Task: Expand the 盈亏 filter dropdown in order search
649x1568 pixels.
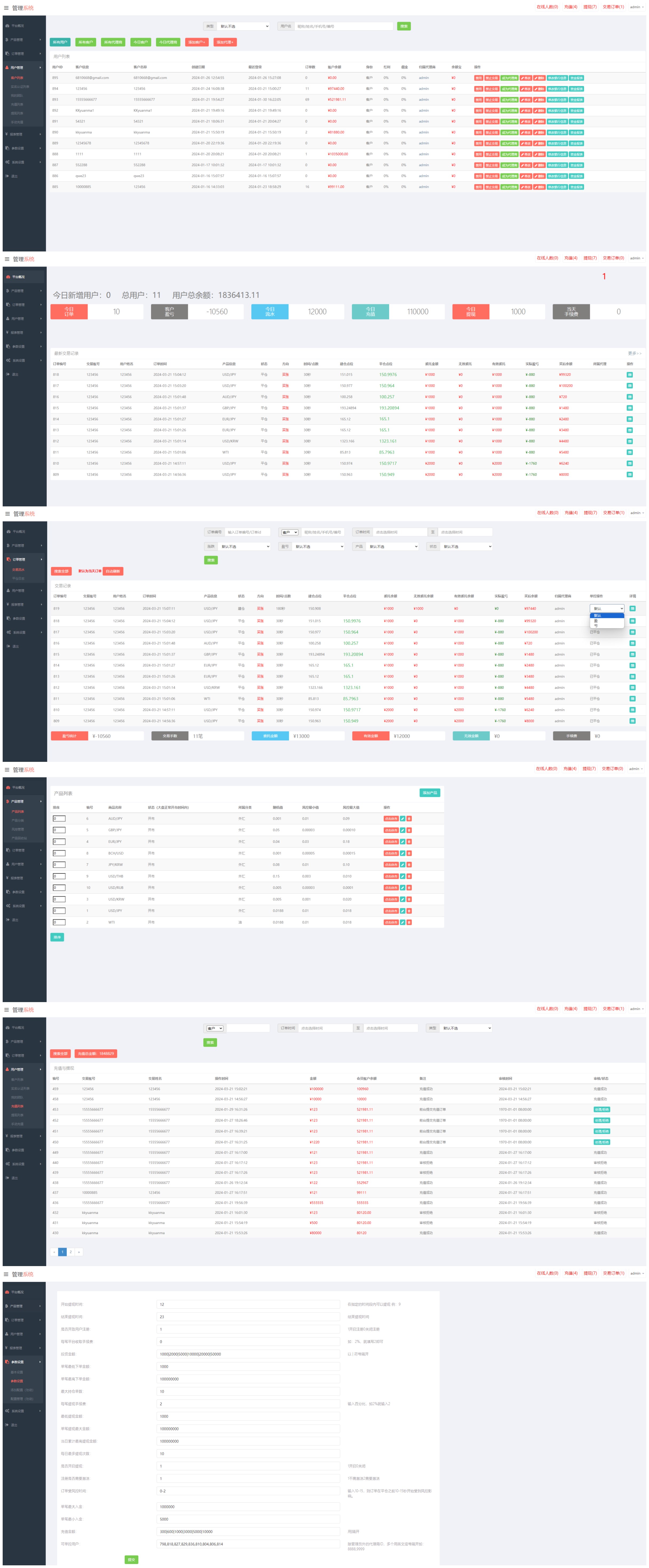Action: (x=319, y=547)
